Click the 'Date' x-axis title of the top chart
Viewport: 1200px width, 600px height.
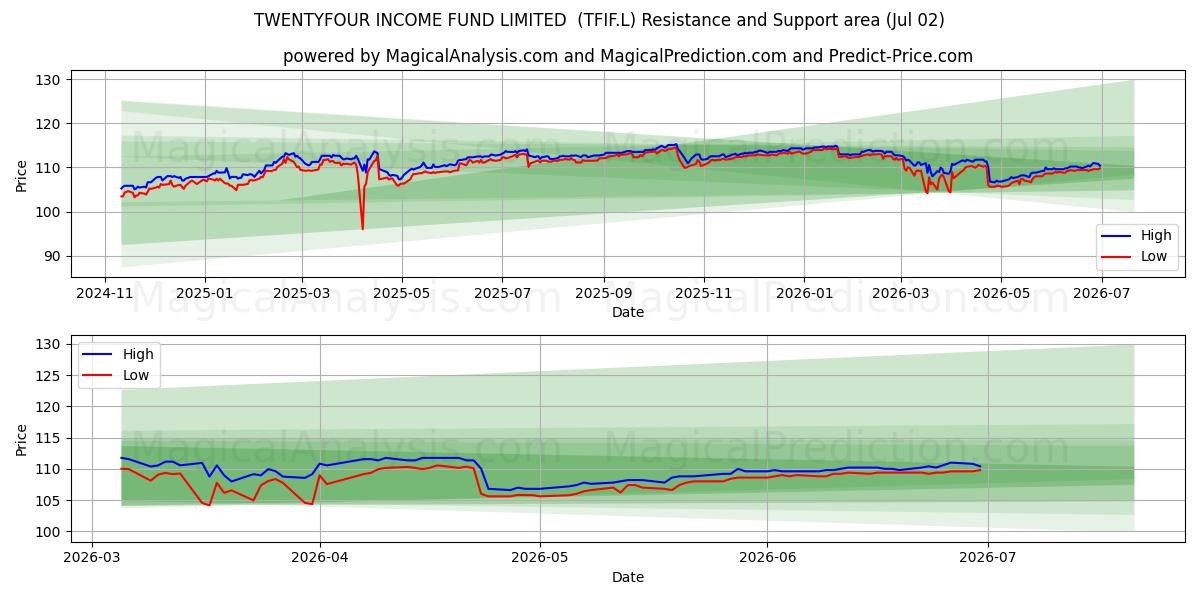pyautogui.click(x=628, y=313)
